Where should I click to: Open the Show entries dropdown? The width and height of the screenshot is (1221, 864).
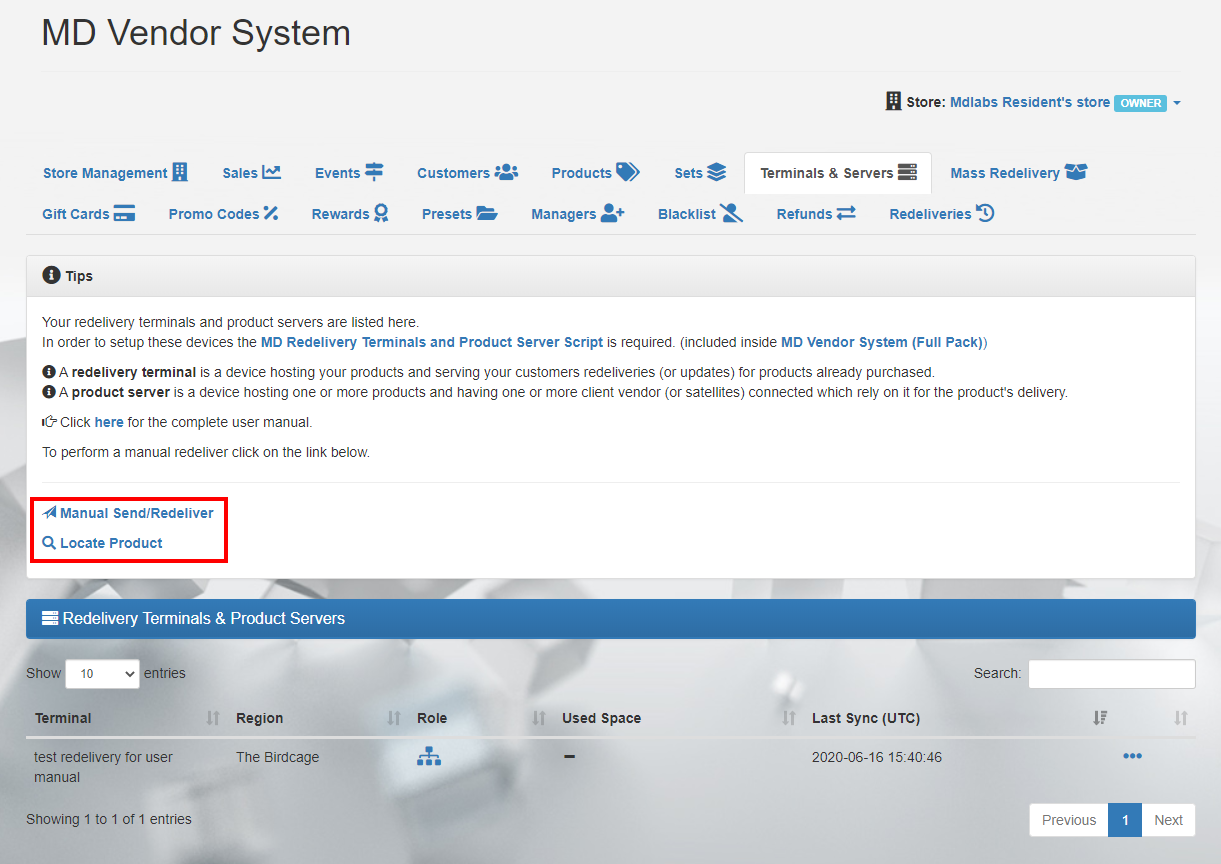pyautogui.click(x=102, y=673)
